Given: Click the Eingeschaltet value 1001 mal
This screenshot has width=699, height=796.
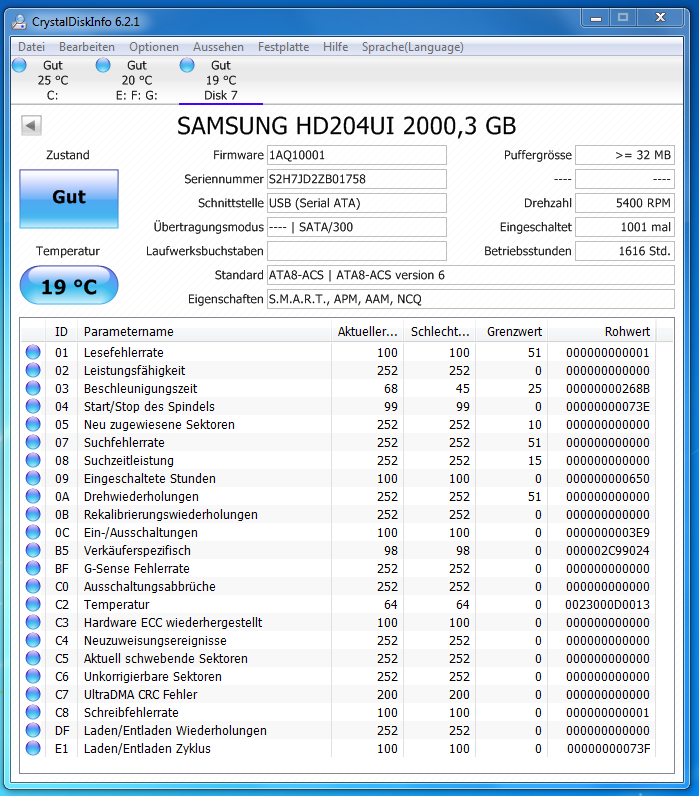Looking at the screenshot, I should click(625, 227).
